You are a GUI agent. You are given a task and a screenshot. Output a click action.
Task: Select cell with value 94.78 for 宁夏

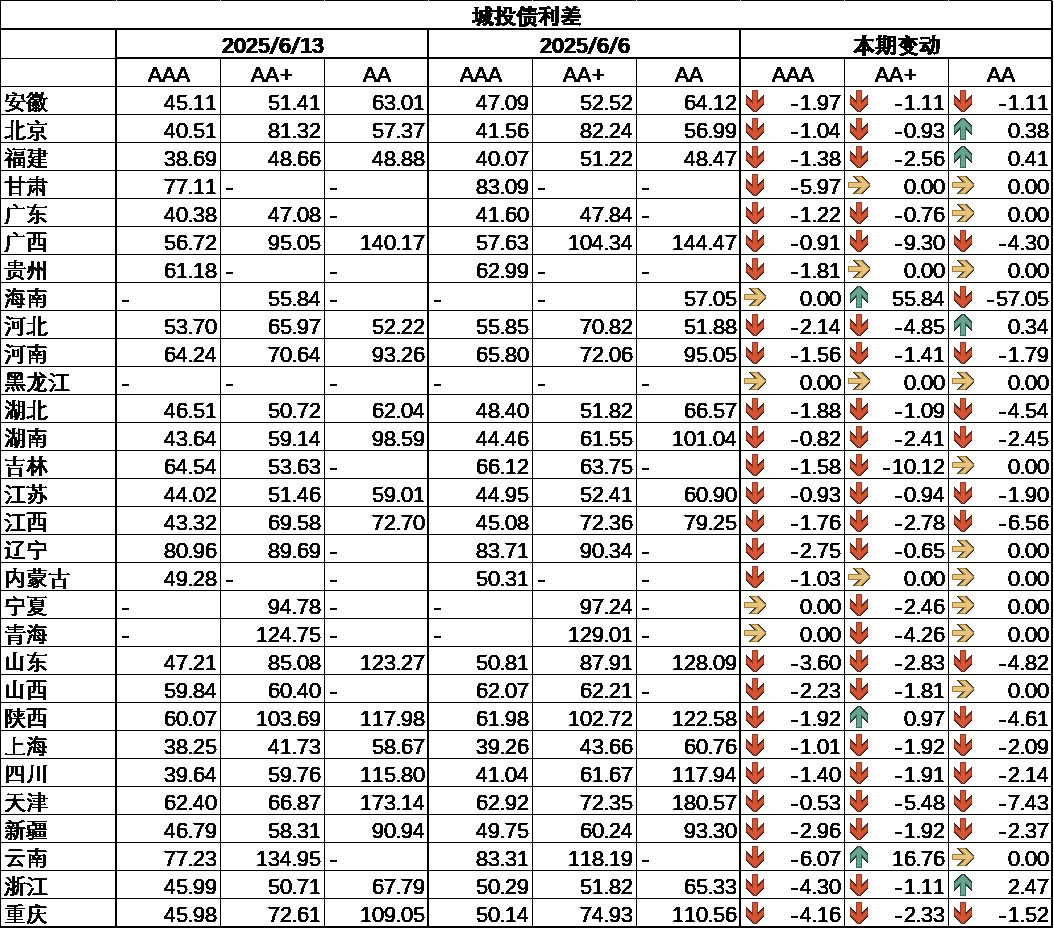coord(272,606)
